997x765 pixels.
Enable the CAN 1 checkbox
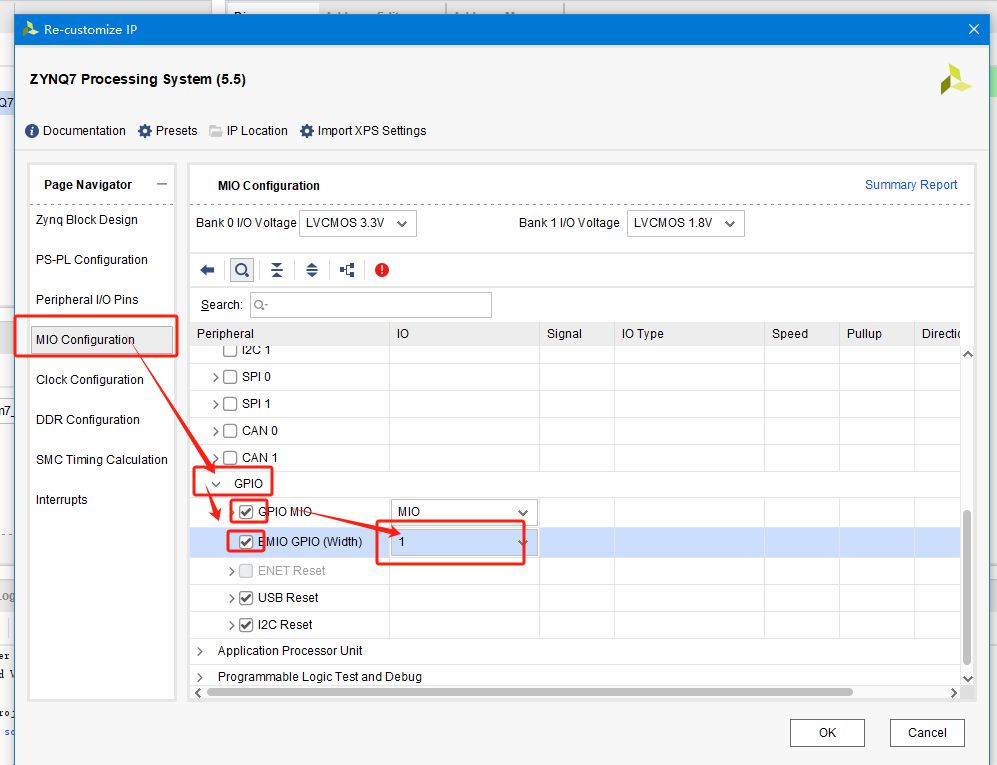point(230,458)
